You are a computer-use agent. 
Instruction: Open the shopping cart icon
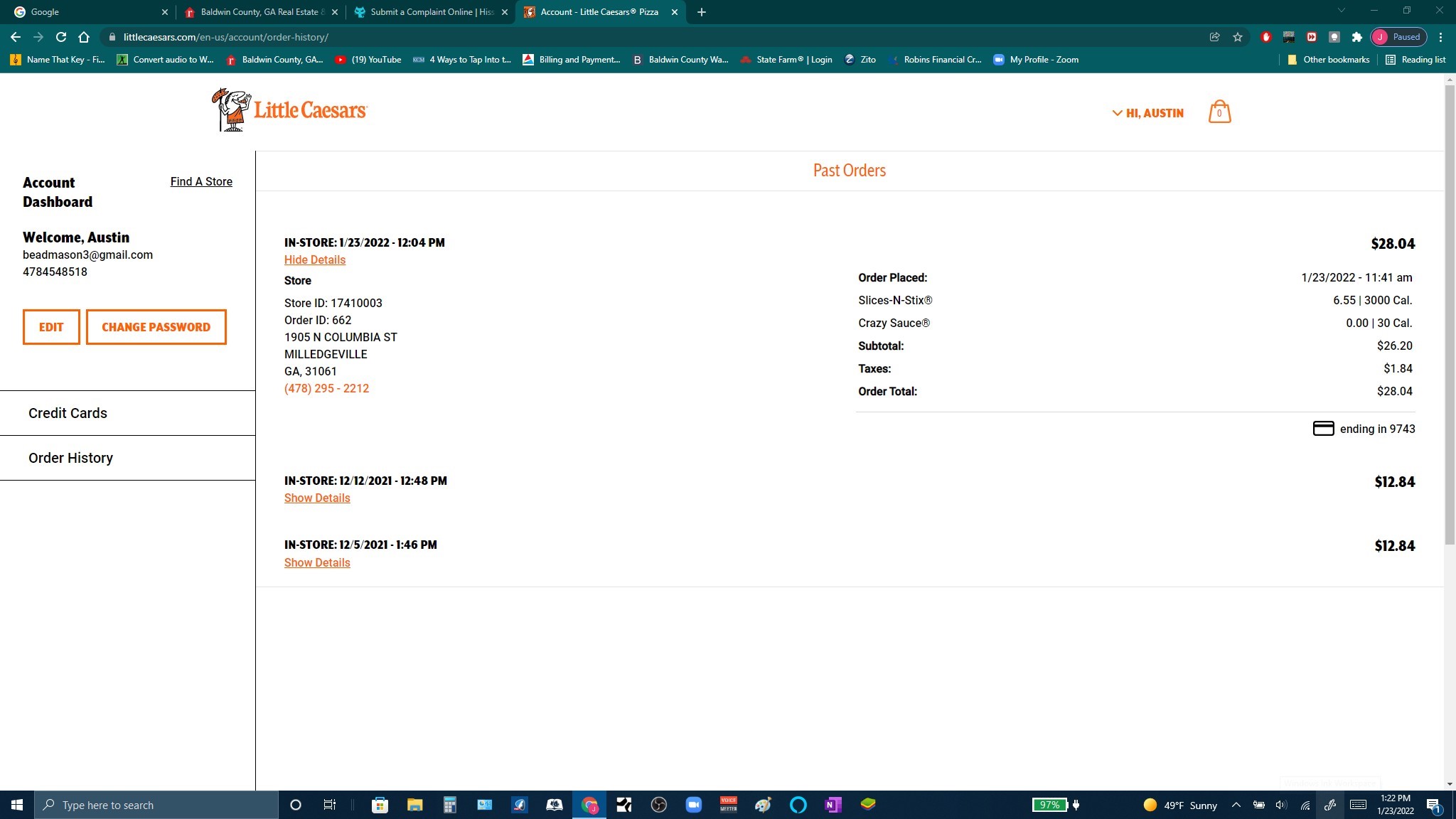coord(1219,112)
